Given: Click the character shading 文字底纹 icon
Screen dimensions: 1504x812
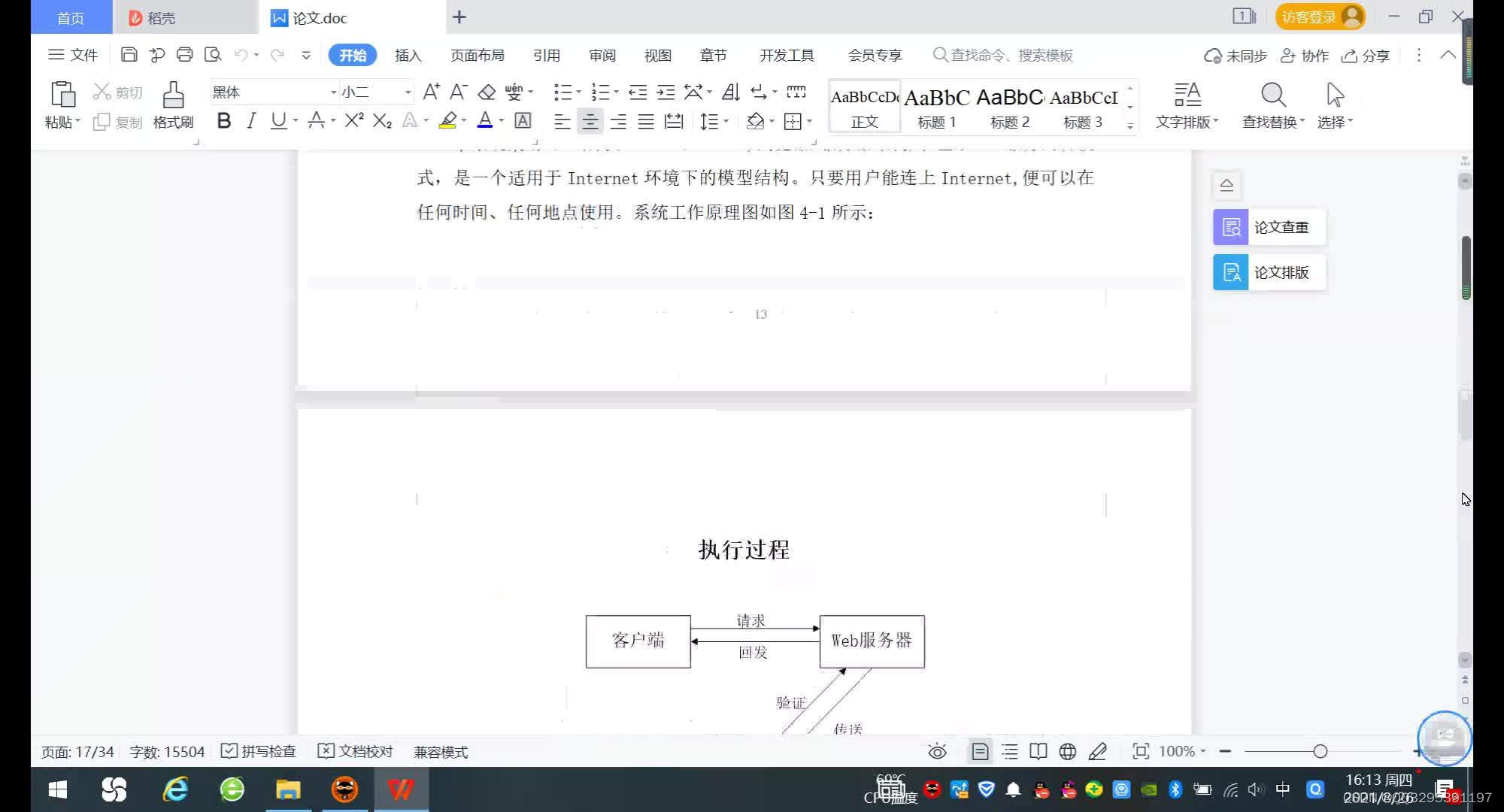Looking at the screenshot, I should pyautogui.click(x=523, y=121).
